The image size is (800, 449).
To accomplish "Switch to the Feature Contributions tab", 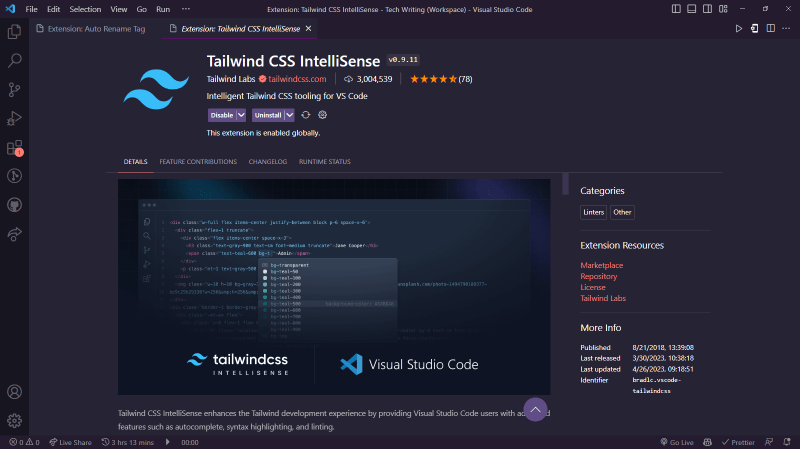I will pos(198,162).
